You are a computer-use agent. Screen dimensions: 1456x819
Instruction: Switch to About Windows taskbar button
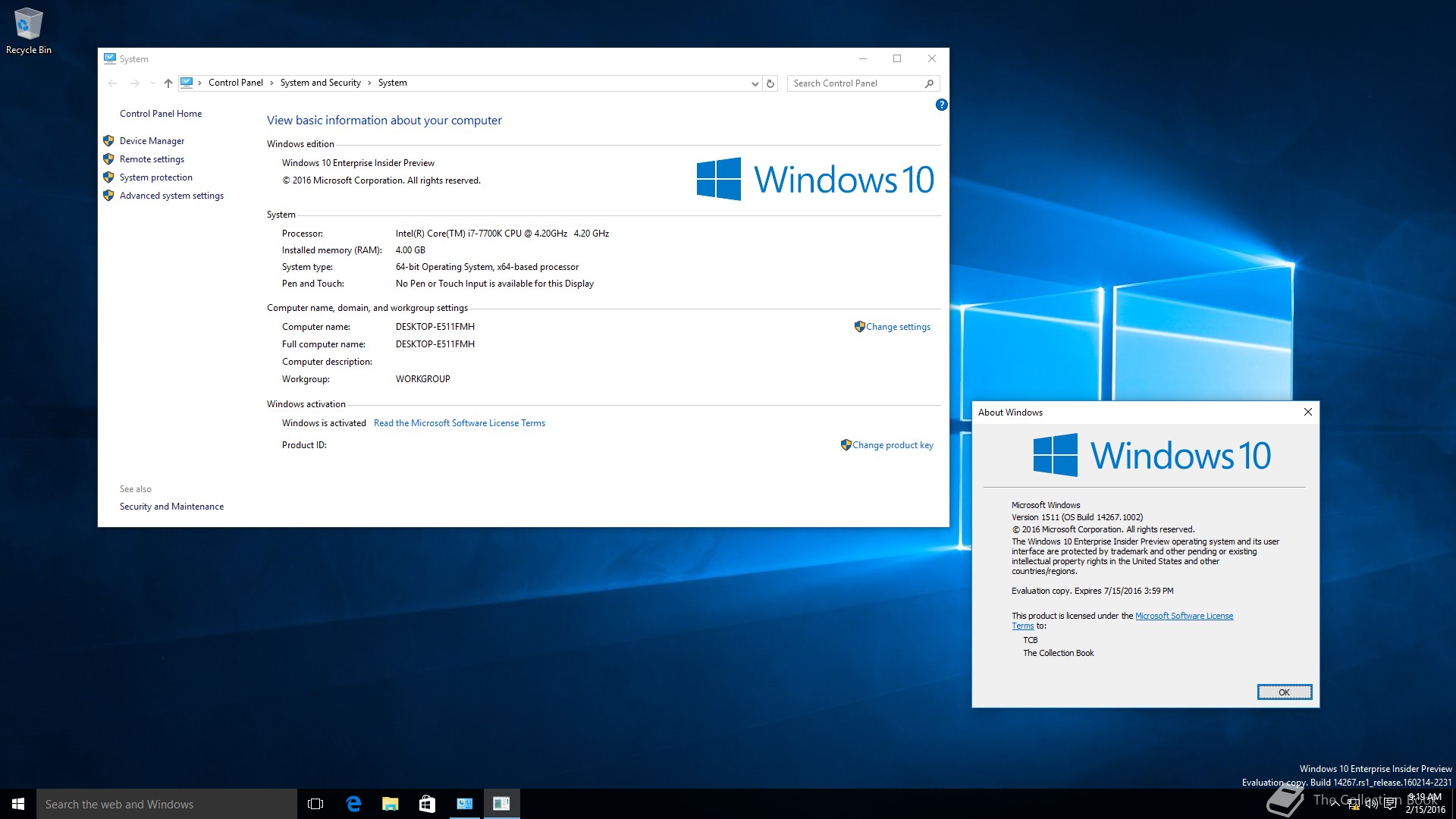click(501, 804)
